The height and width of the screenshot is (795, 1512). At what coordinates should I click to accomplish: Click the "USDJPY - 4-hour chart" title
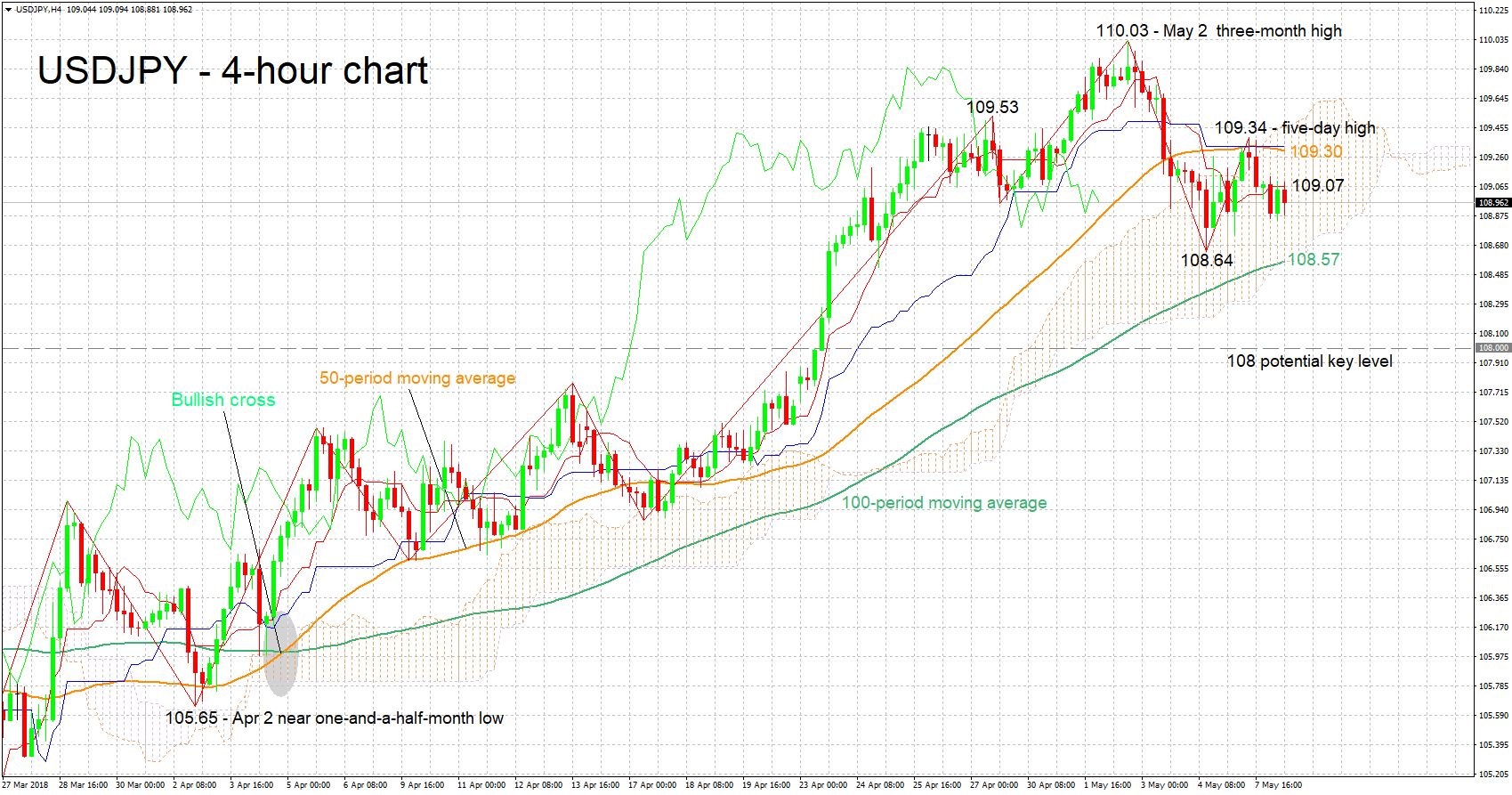tap(233, 71)
